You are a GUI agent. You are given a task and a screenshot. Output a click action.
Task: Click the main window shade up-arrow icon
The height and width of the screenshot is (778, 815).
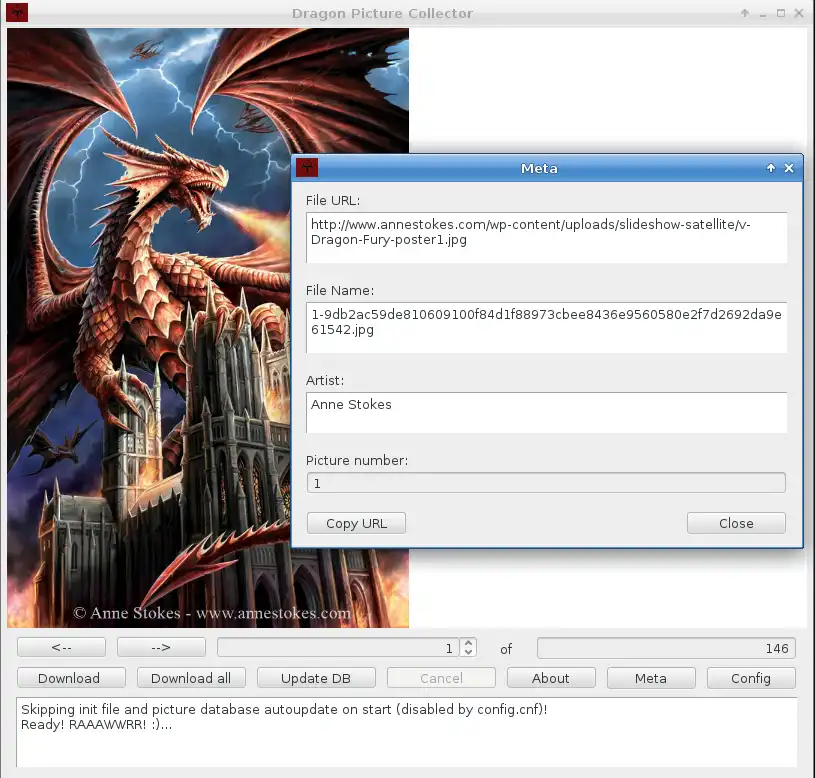point(745,13)
